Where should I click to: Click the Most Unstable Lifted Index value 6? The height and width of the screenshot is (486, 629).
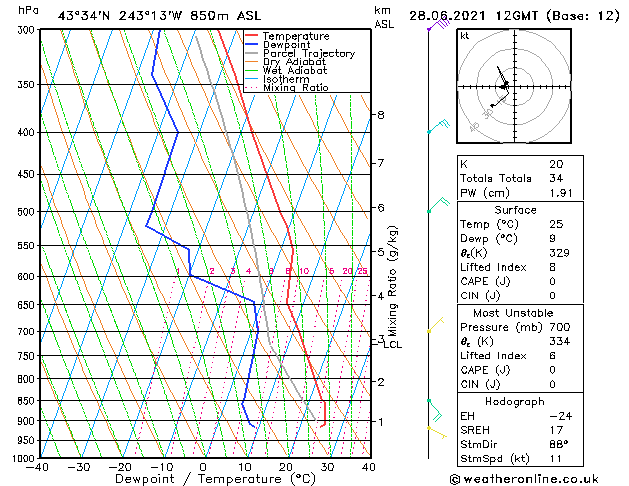[553, 356]
